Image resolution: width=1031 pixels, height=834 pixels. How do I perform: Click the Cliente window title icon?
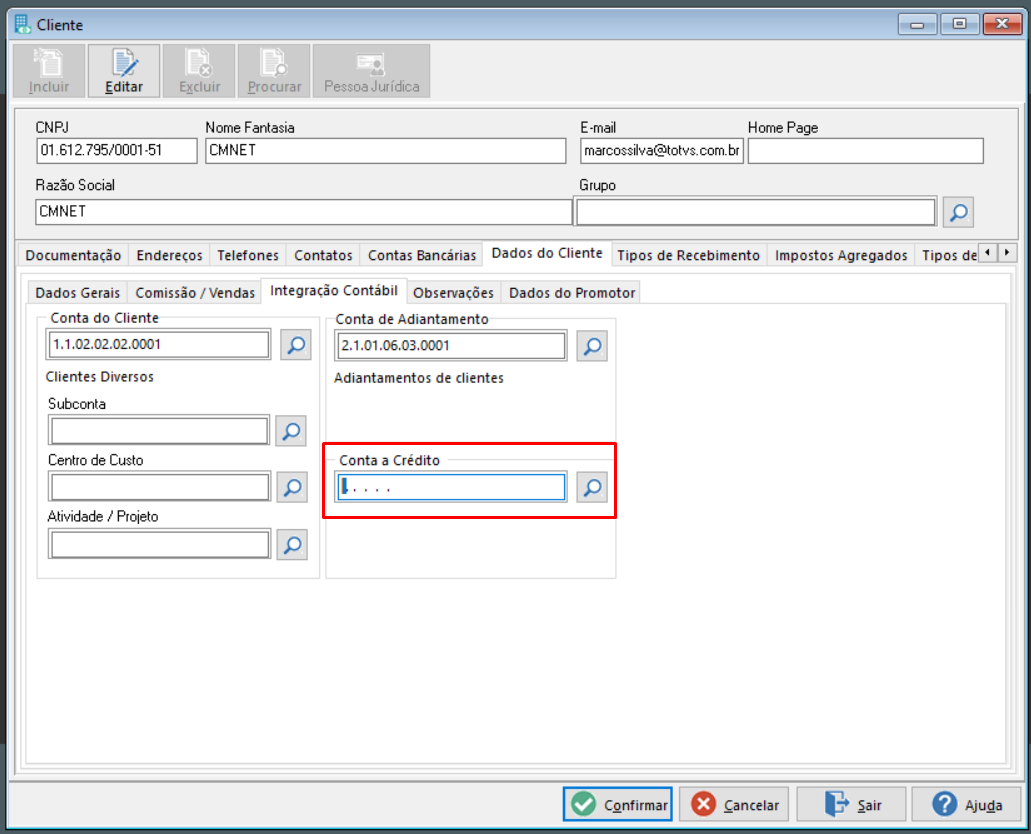point(22,24)
